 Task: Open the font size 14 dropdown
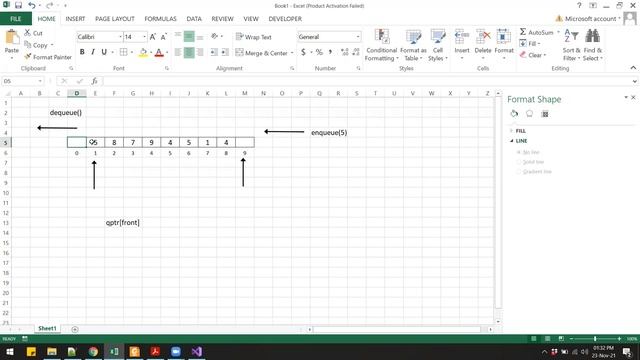pos(144,37)
